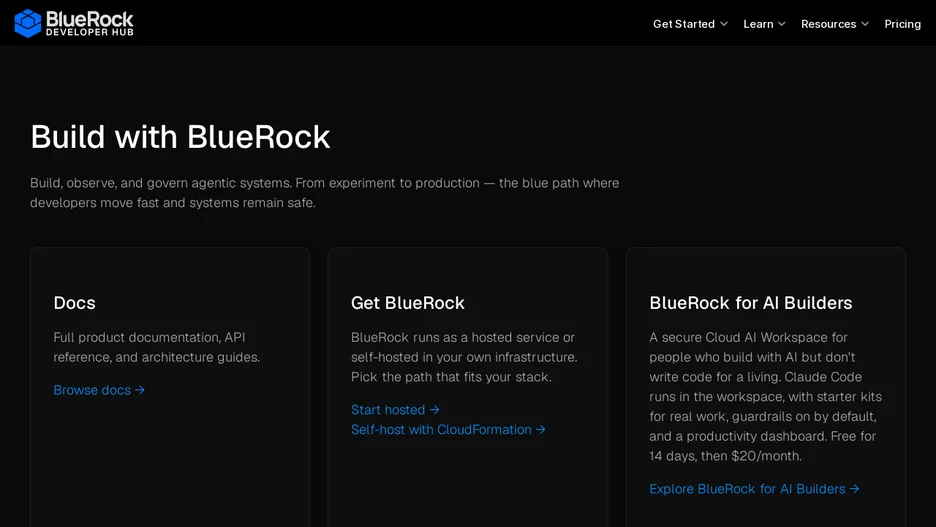Click the arrow after Self-host with CloudFormation
The image size is (936, 527).
click(540, 429)
